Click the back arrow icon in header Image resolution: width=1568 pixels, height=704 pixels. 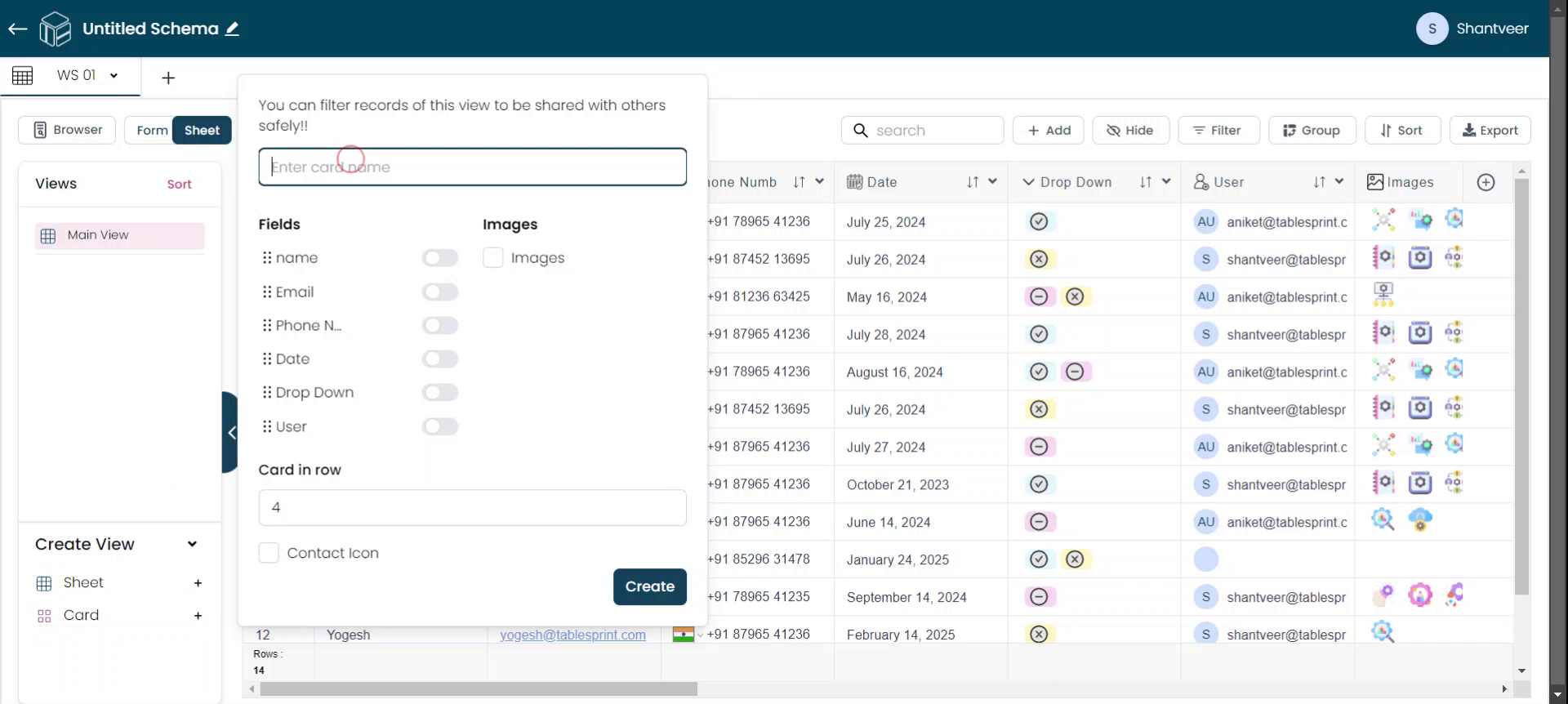[x=18, y=29]
